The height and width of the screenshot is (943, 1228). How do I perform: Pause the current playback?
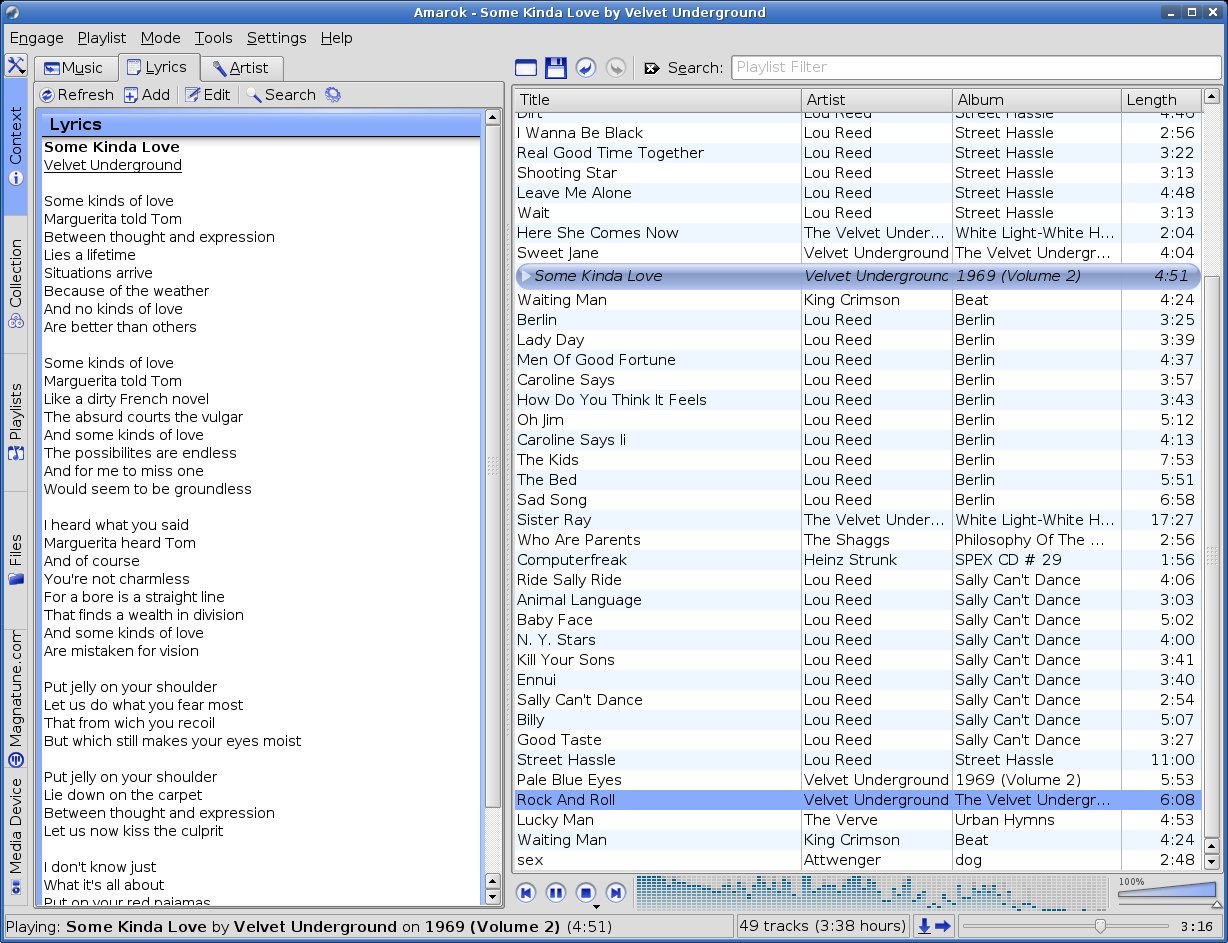tap(556, 892)
